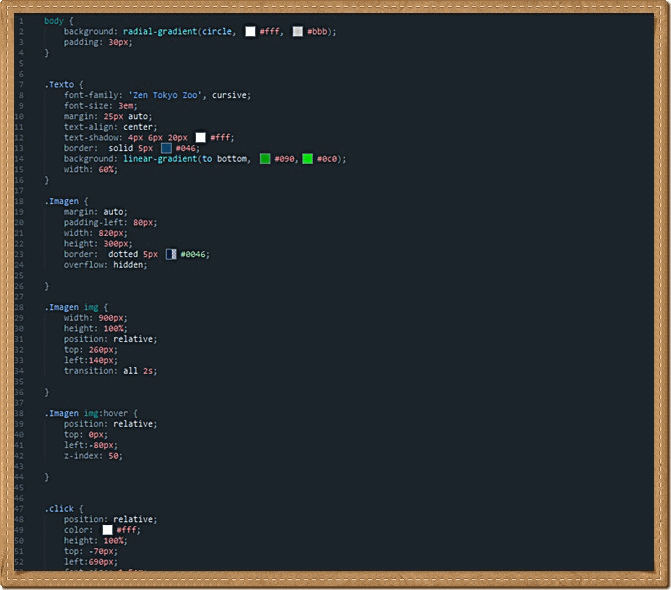Click the transition all 2s declaration

click(x=111, y=371)
